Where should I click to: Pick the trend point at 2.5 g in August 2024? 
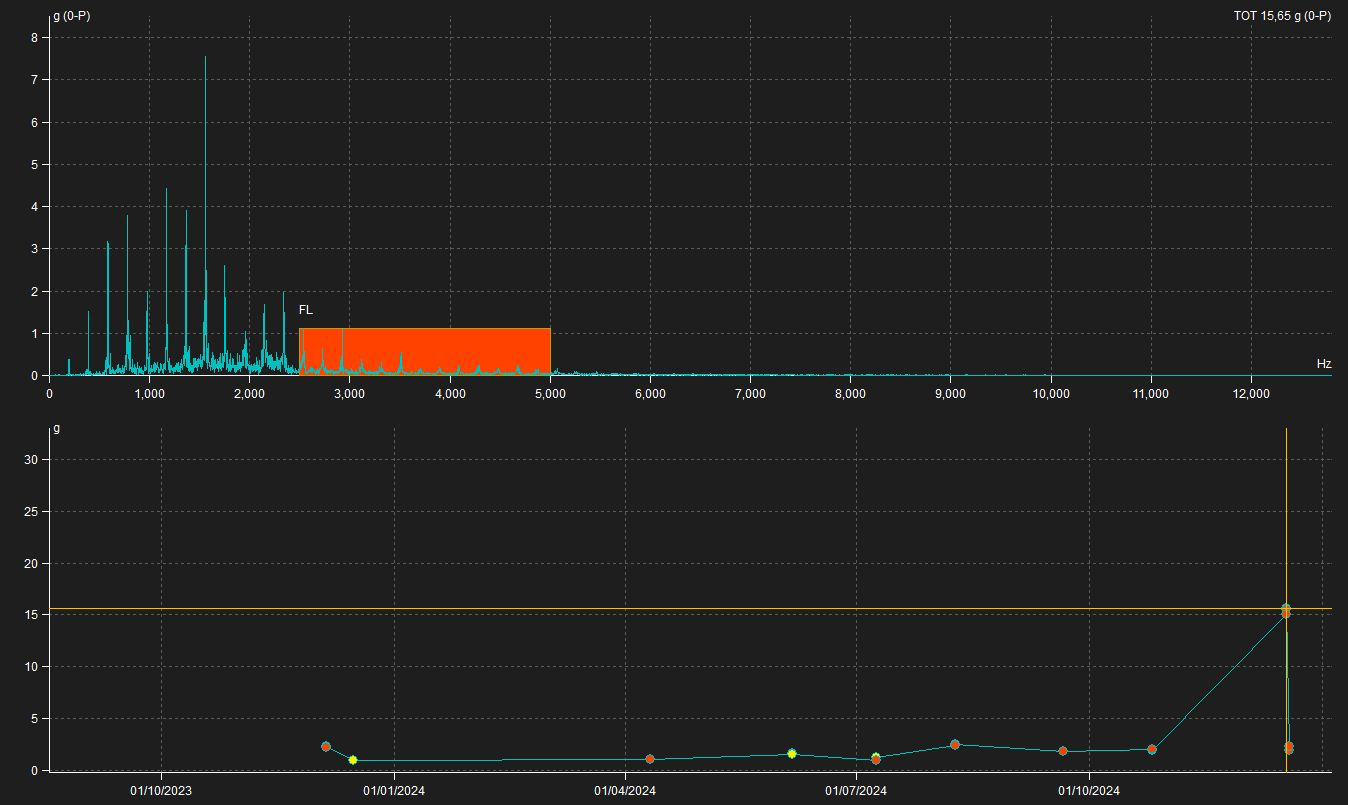click(x=955, y=744)
